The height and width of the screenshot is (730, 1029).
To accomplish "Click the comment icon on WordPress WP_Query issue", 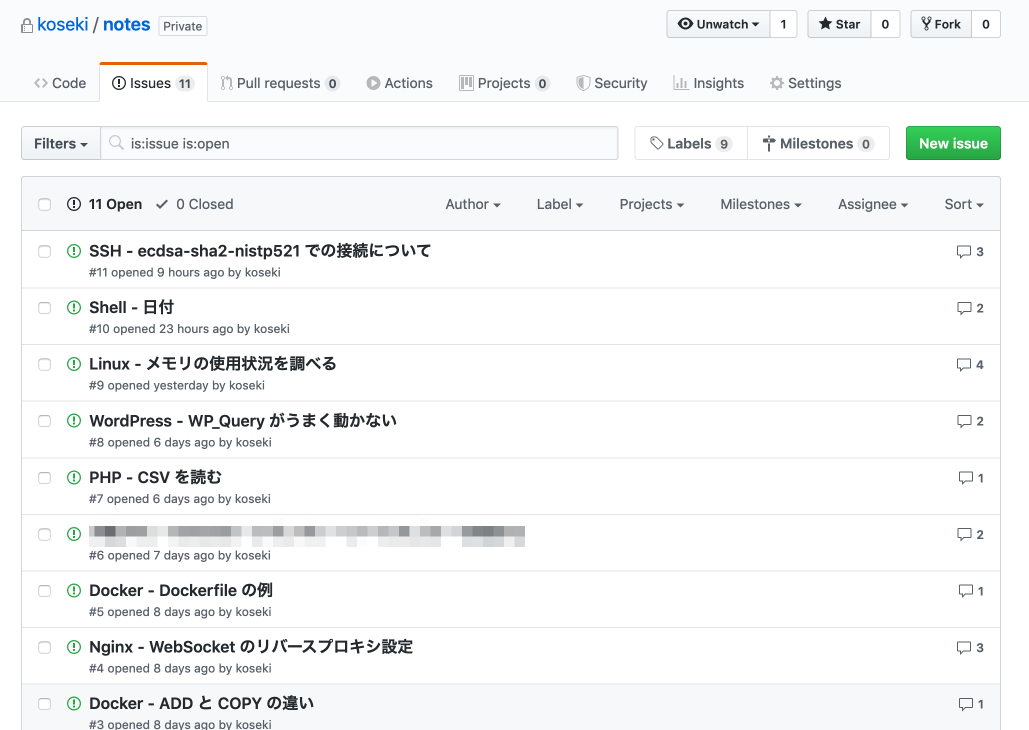I will [963, 421].
